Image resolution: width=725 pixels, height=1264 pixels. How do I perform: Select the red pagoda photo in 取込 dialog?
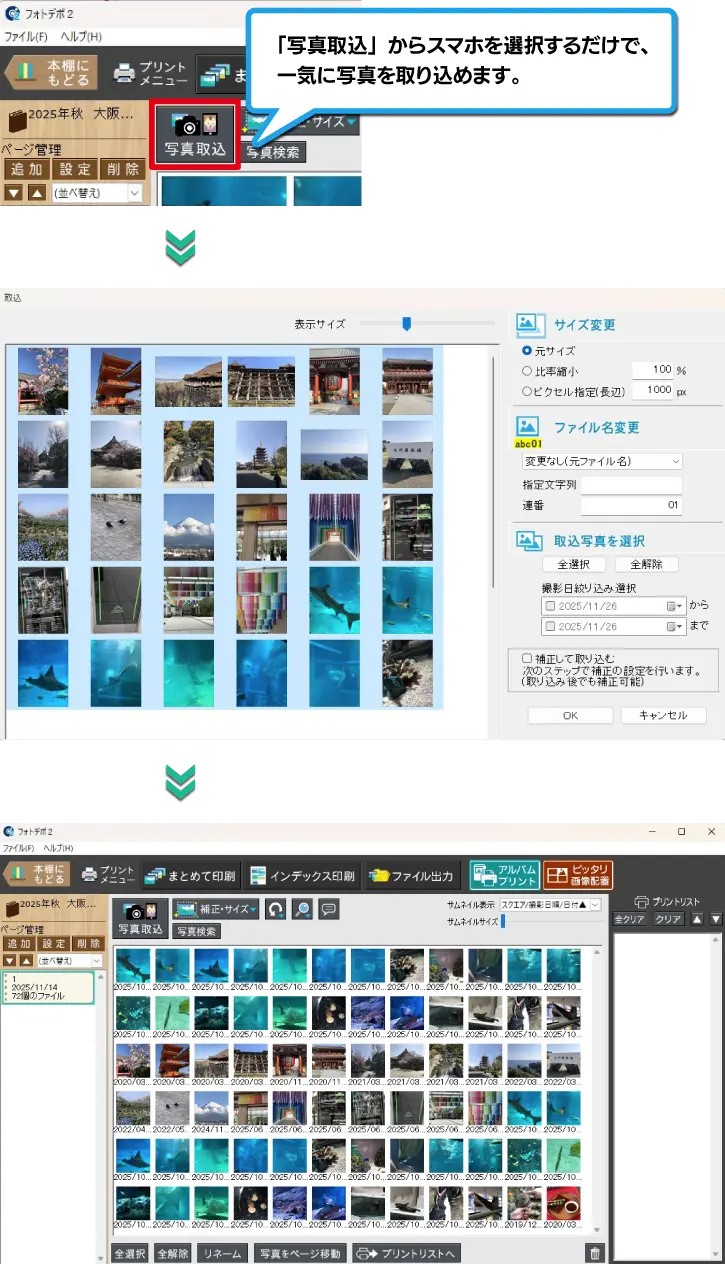click(x=115, y=379)
